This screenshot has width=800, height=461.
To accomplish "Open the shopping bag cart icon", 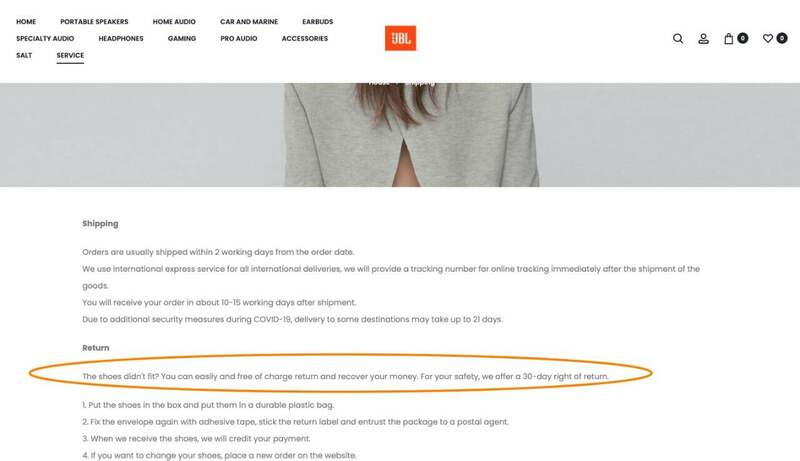I will tap(729, 39).
